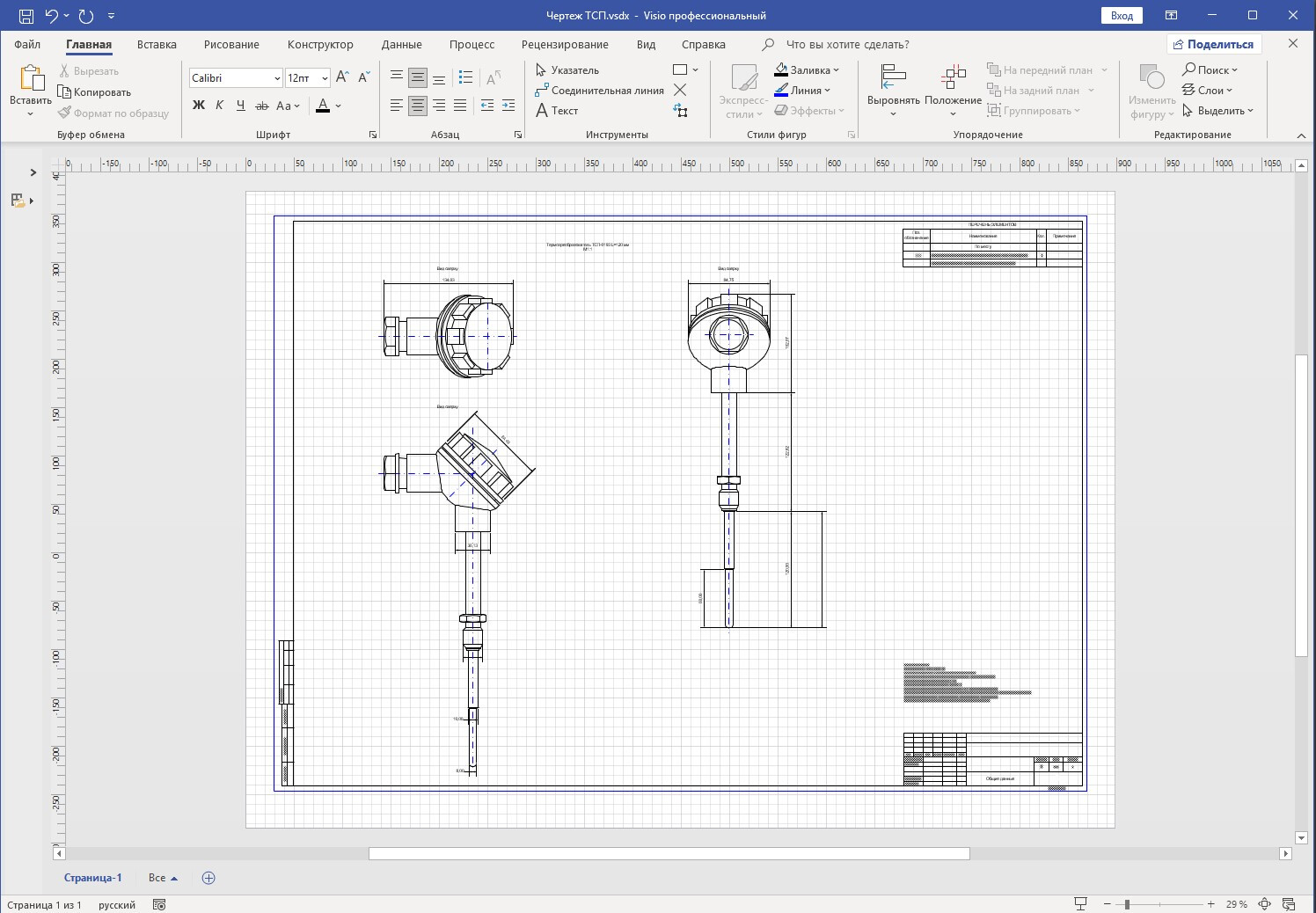Click the increase font size icon
Viewport: 1316px width, 913px height.
pyautogui.click(x=343, y=77)
